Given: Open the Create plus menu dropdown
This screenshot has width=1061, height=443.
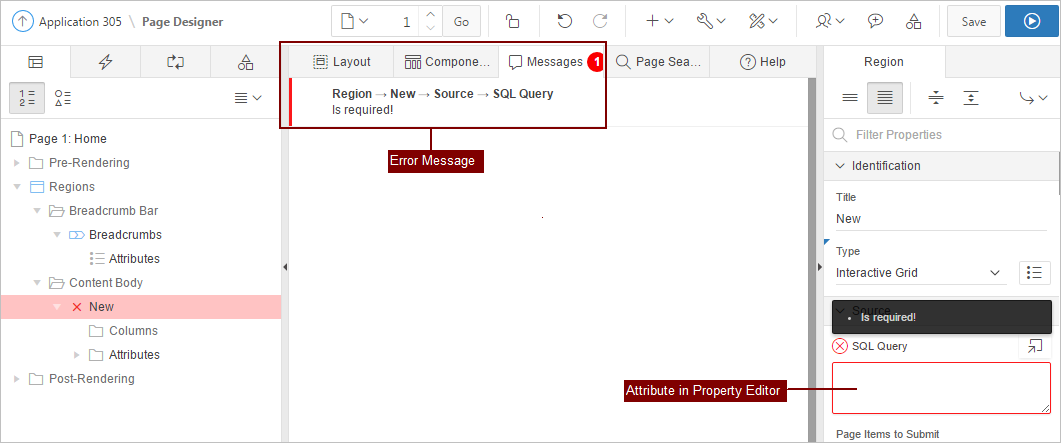Looking at the screenshot, I should pyautogui.click(x=659, y=21).
